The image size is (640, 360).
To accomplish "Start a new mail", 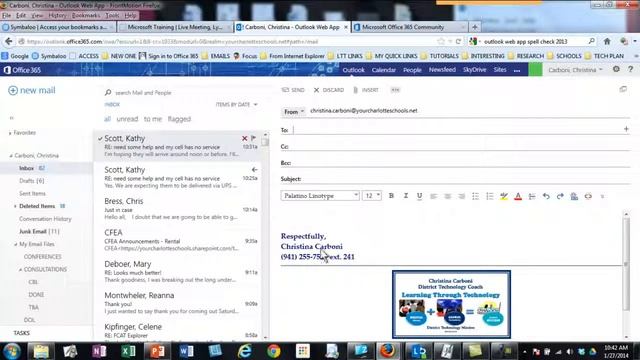I will click(32, 90).
